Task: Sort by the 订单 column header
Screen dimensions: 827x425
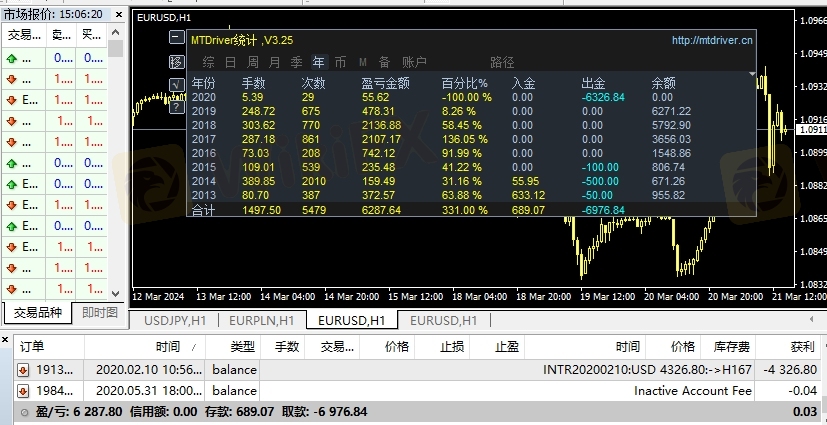Action: (48, 346)
